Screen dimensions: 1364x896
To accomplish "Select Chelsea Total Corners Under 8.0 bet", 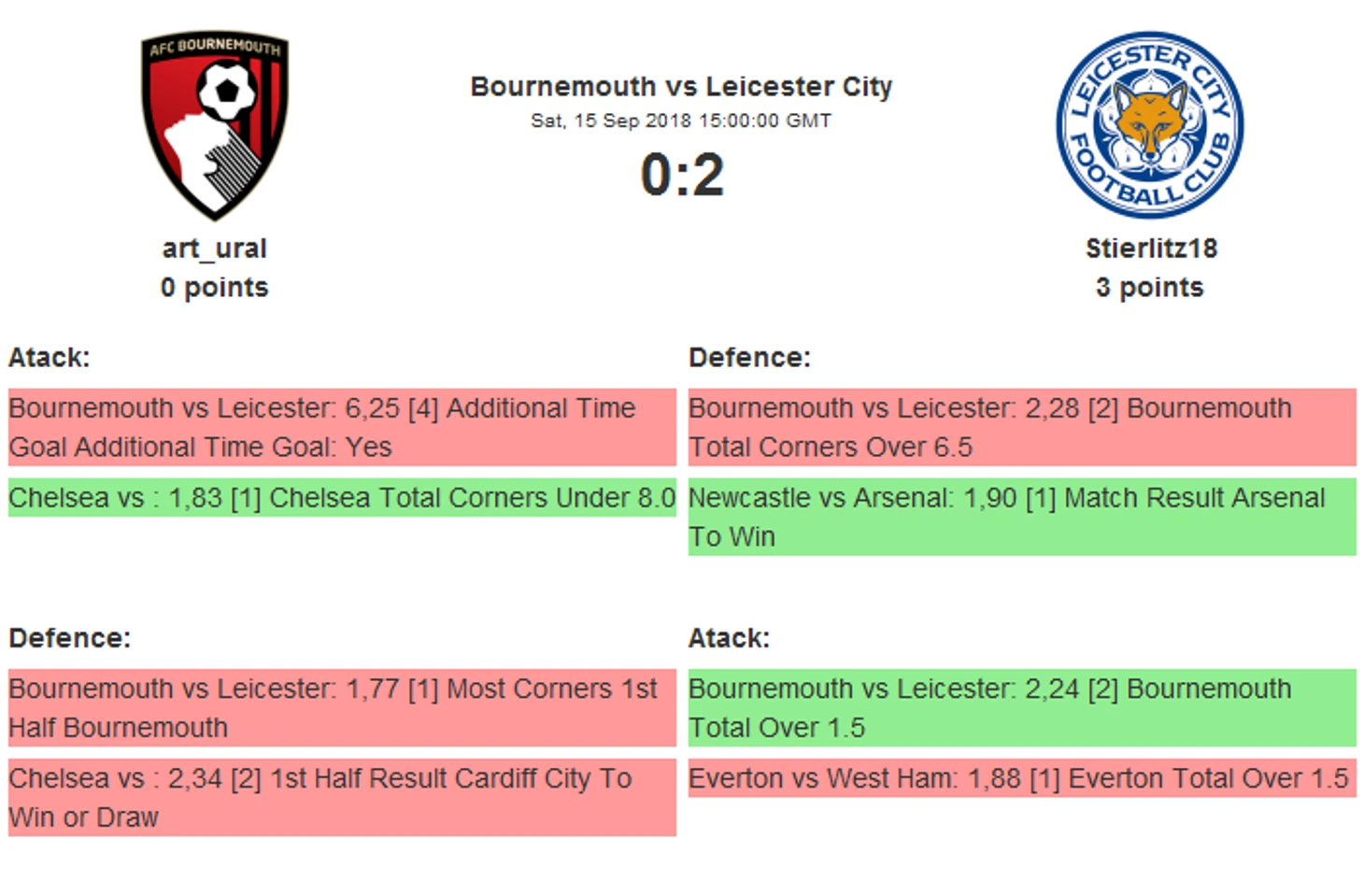I will [x=342, y=497].
